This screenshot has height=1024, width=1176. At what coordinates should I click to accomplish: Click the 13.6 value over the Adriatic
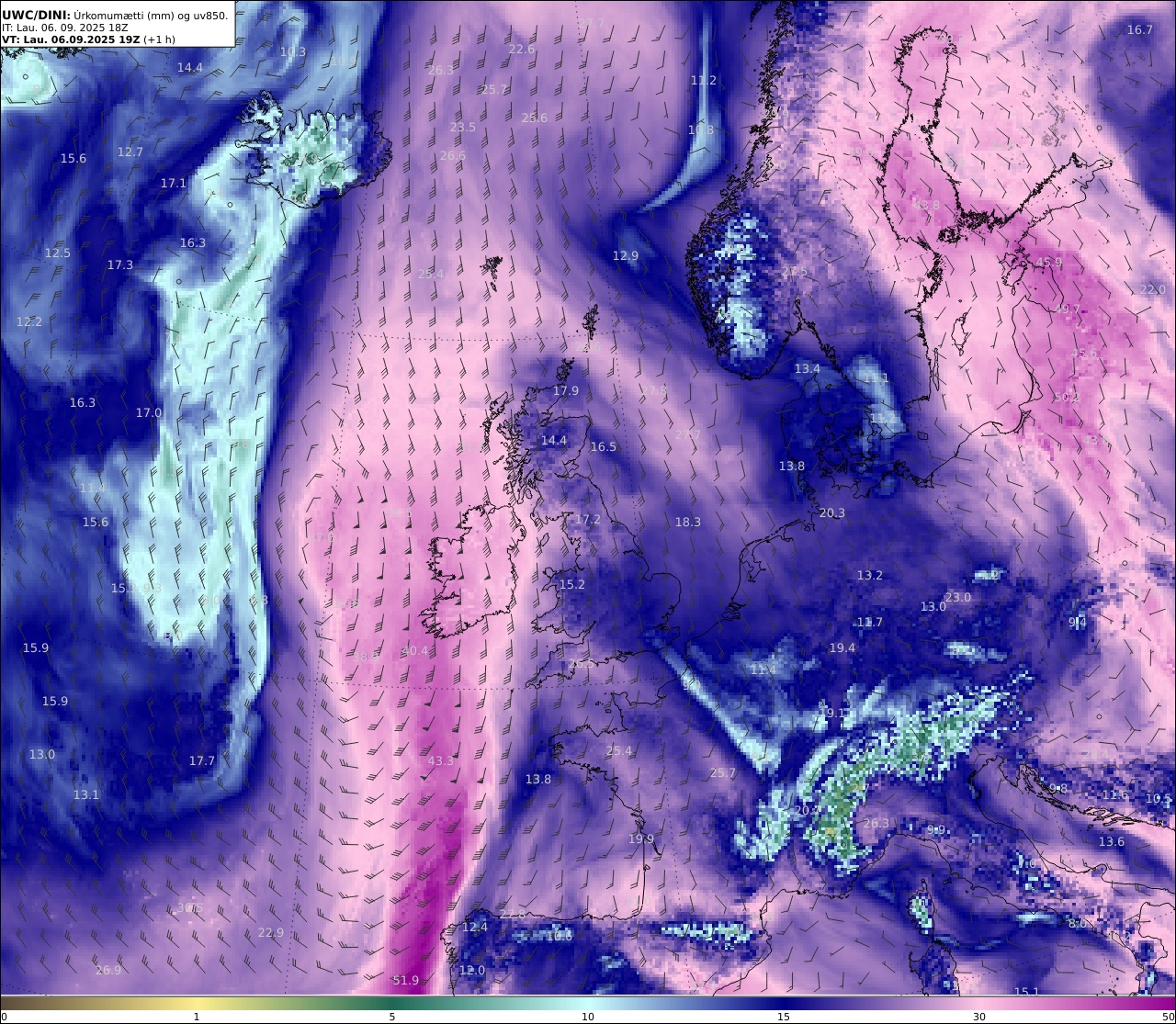pyautogui.click(x=1112, y=841)
